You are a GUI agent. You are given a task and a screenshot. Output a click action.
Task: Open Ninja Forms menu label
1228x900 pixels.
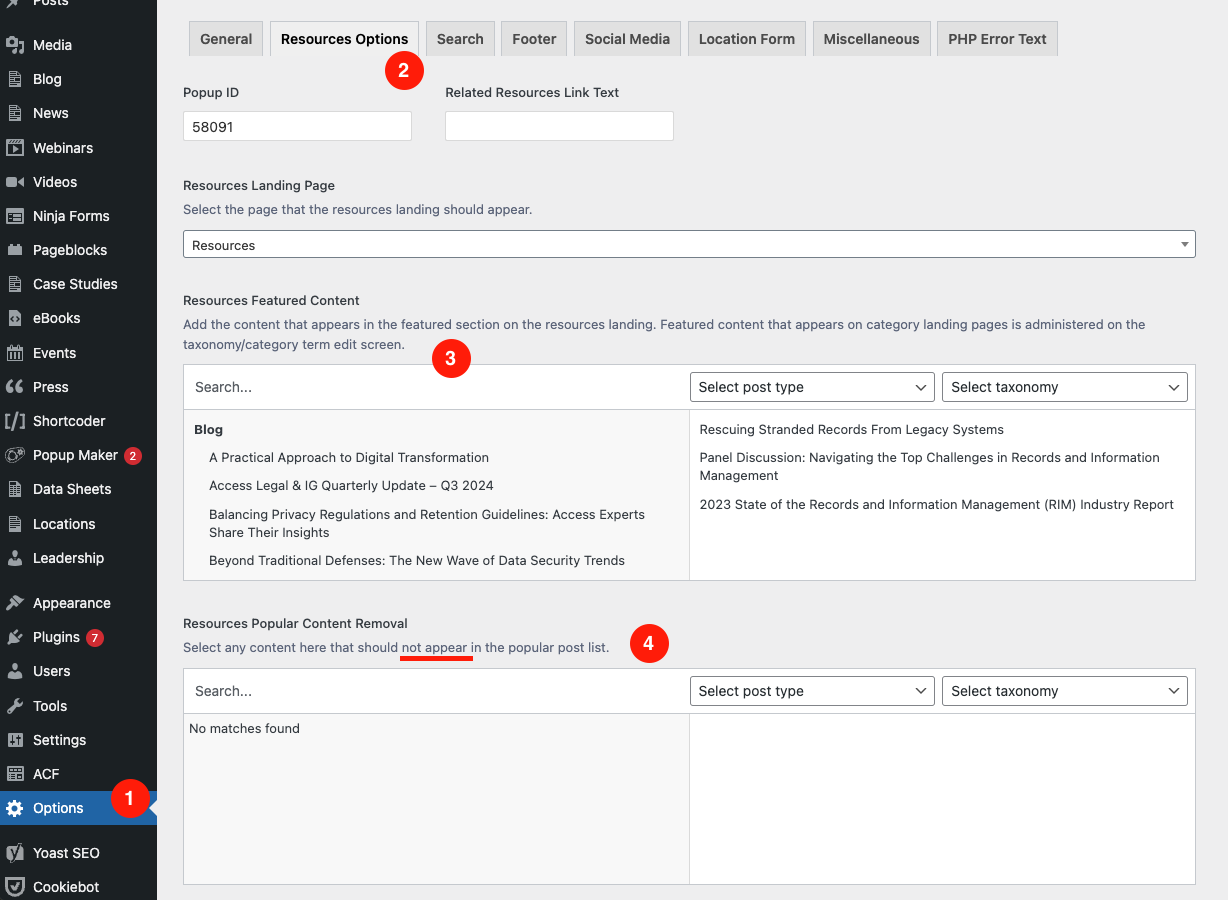coord(71,216)
